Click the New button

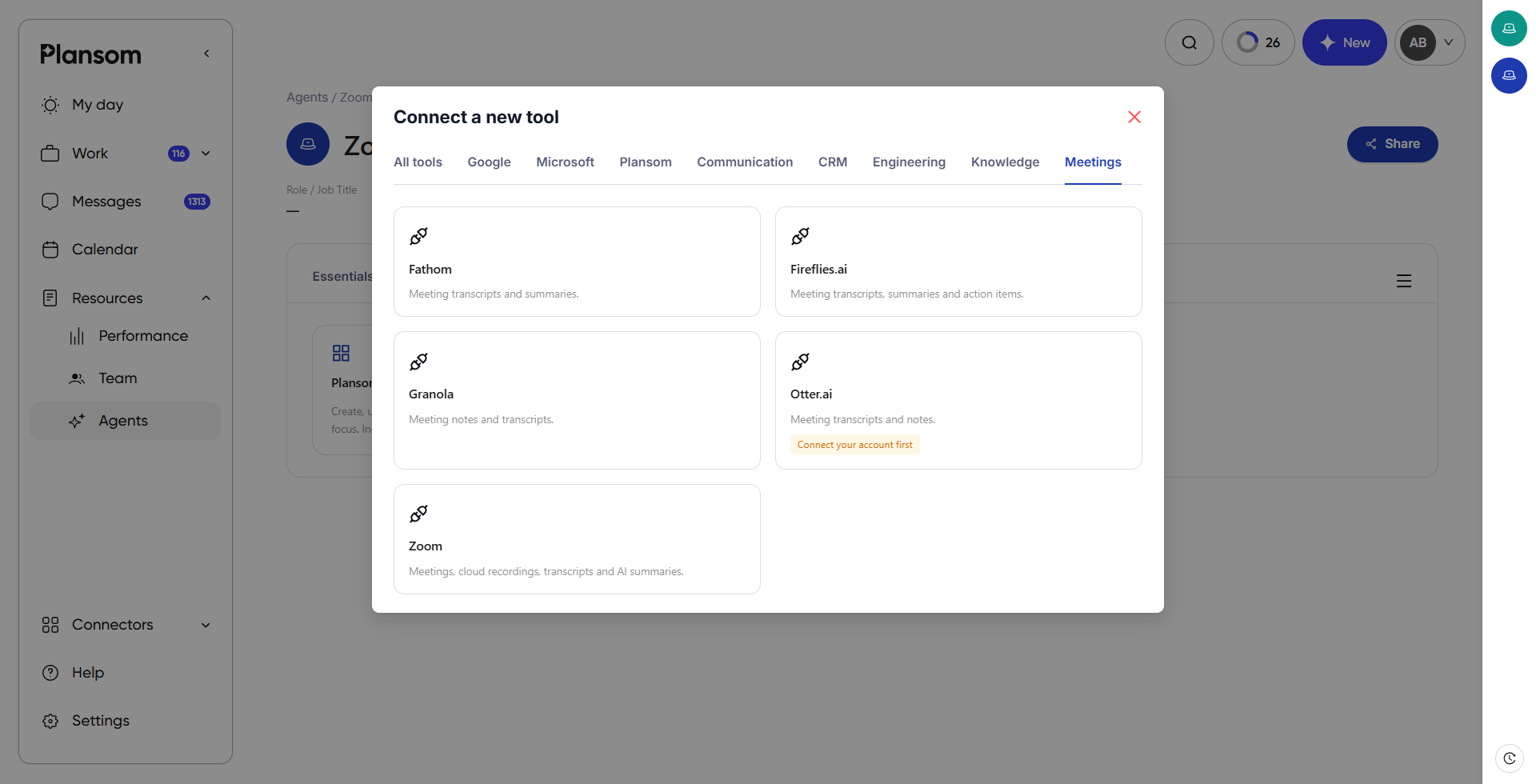(1344, 42)
